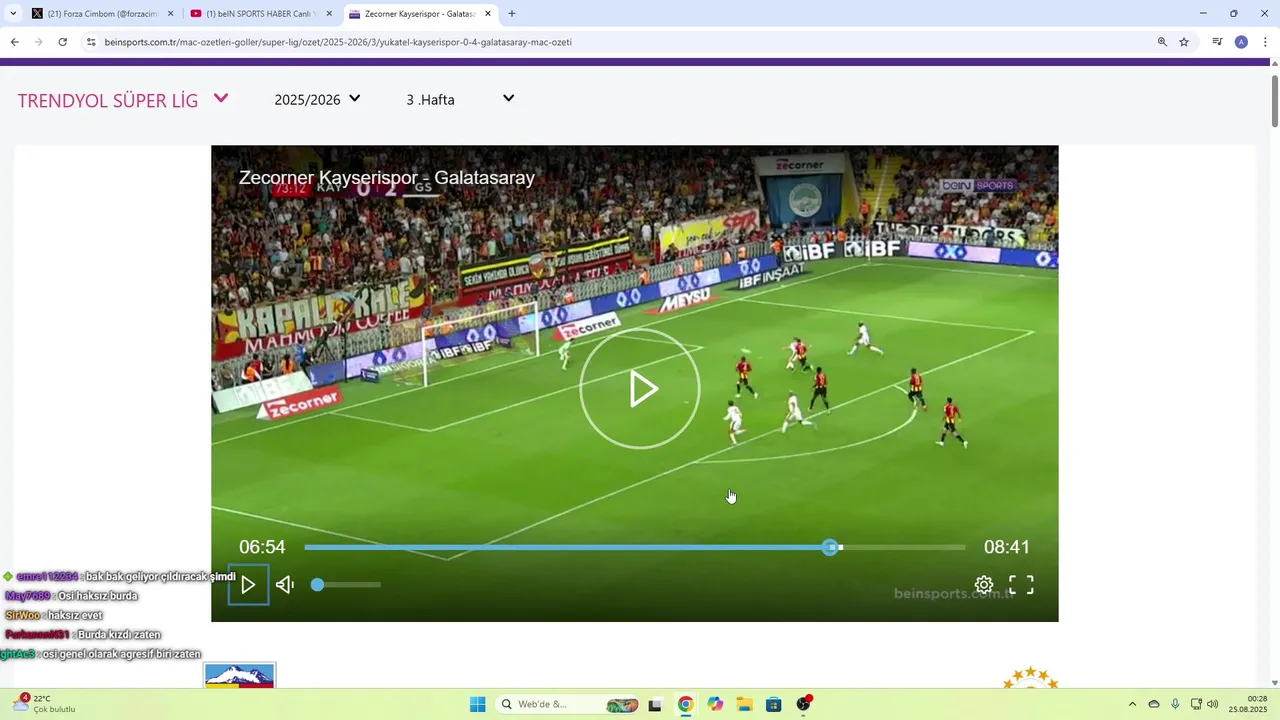
Task: Click the OneDrive cloud tray icon
Action: (1154, 704)
